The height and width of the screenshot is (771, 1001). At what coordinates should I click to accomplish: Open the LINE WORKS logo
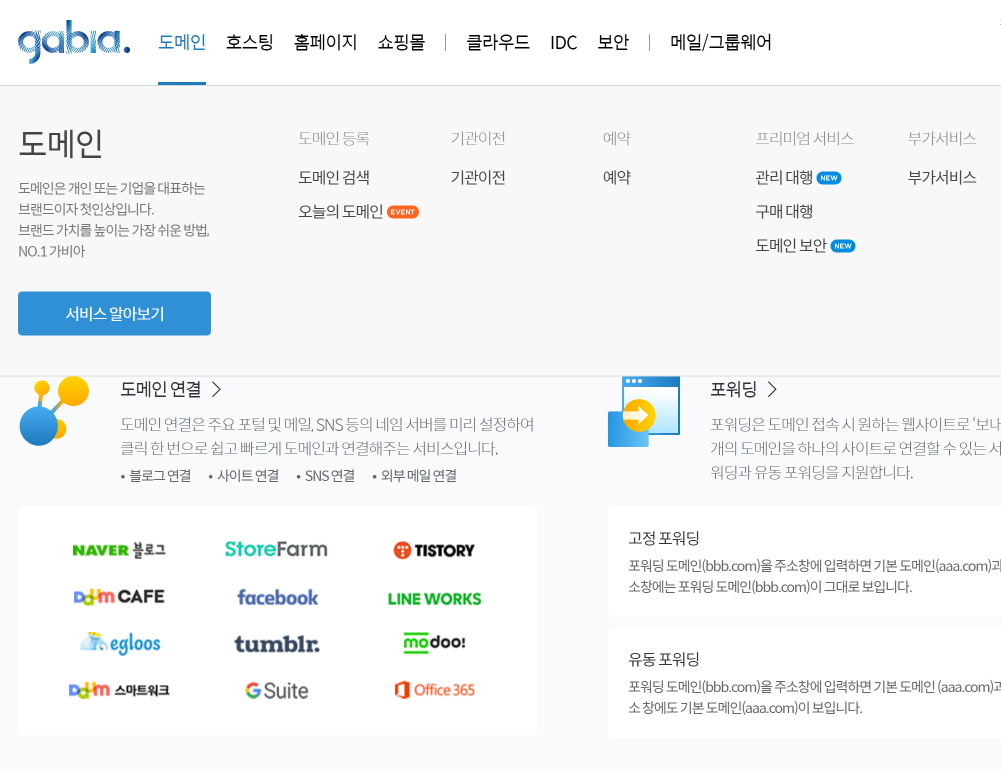coord(434,599)
